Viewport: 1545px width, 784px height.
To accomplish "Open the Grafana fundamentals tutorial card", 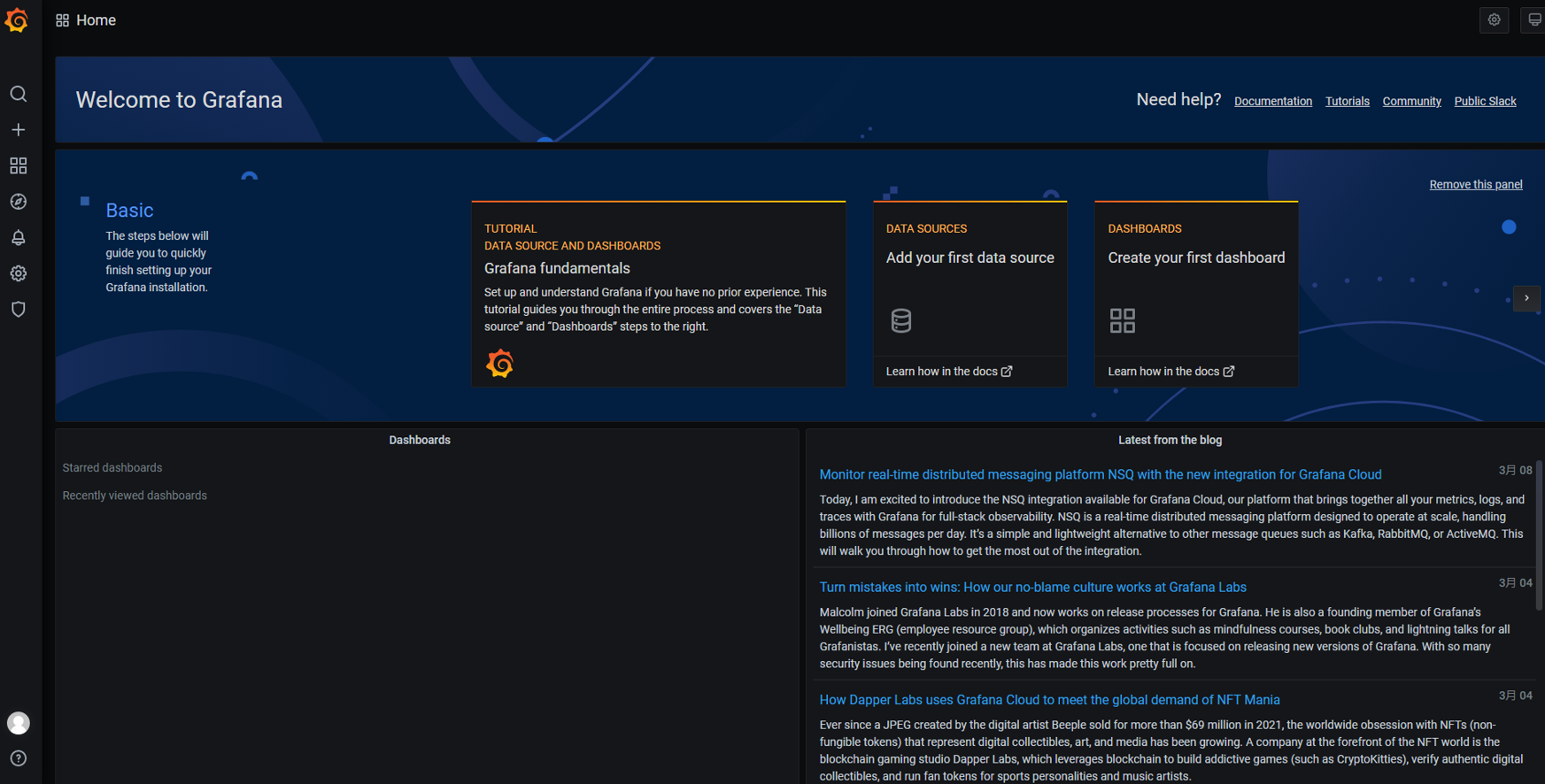I will coord(659,294).
